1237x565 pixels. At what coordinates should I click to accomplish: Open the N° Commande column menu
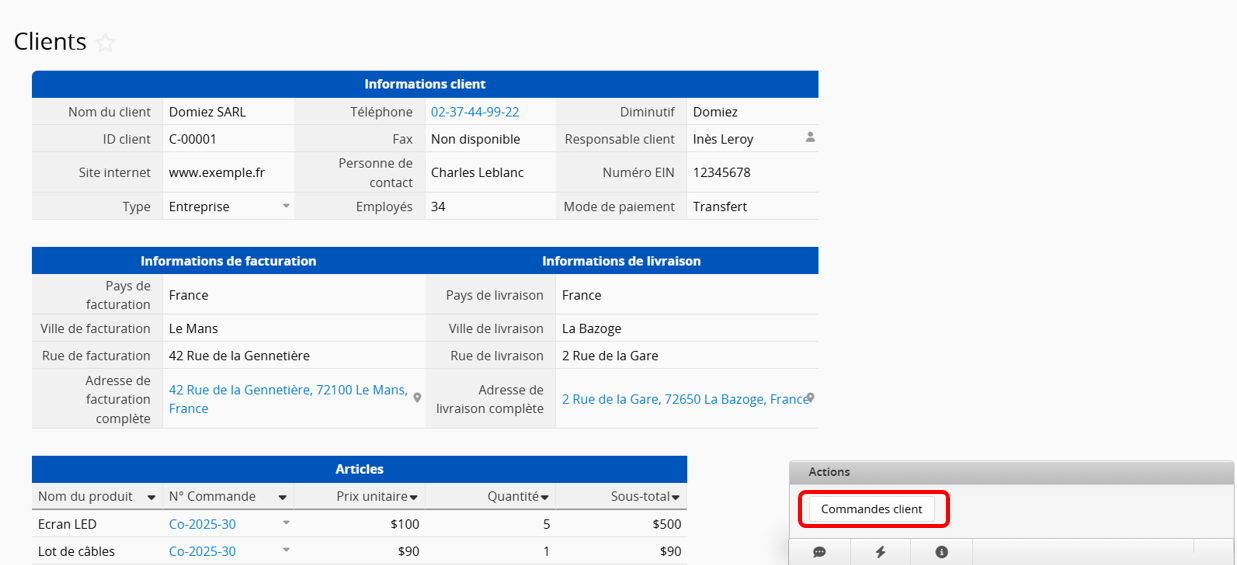point(283,497)
